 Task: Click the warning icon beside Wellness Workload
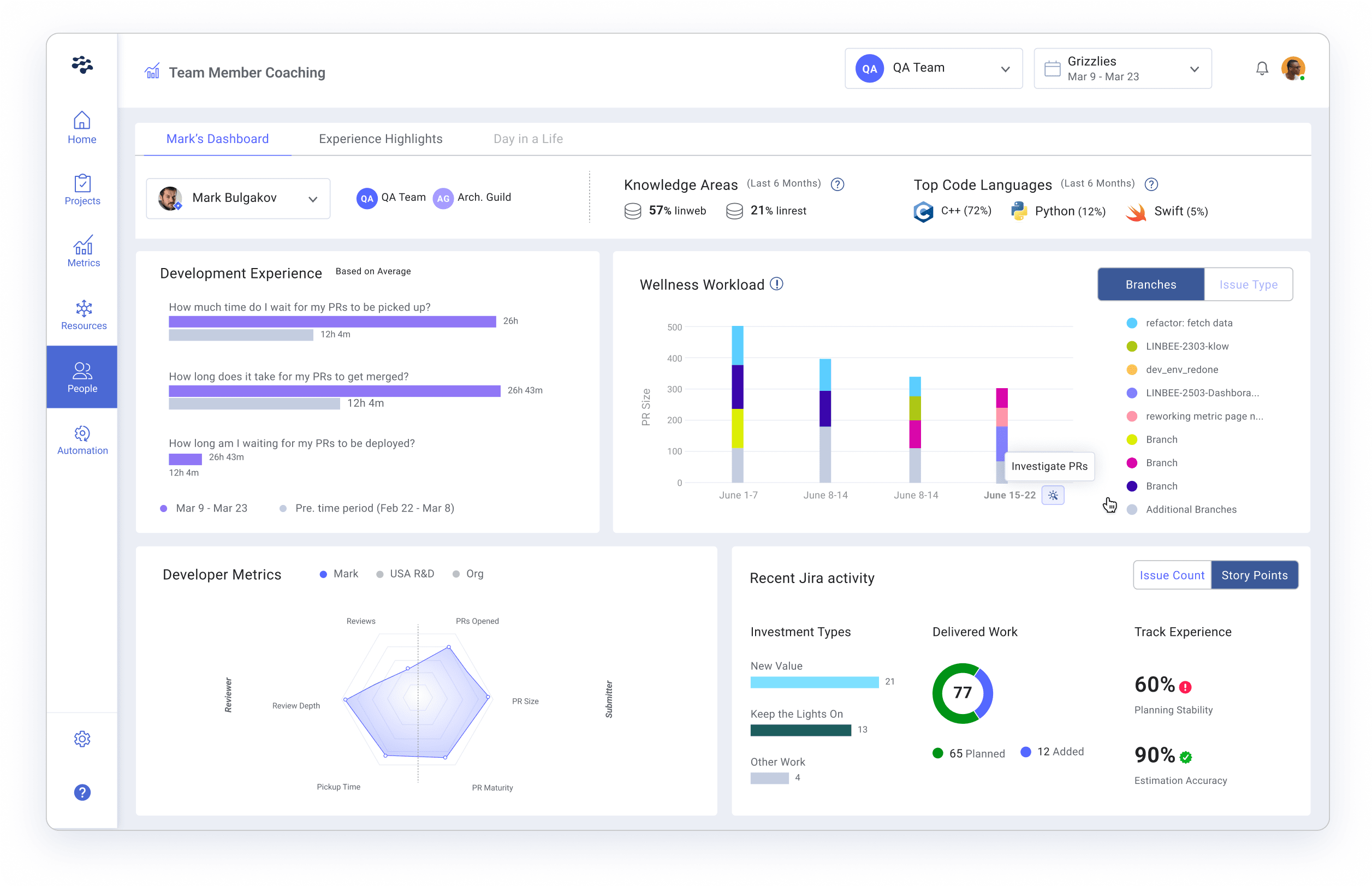[776, 284]
